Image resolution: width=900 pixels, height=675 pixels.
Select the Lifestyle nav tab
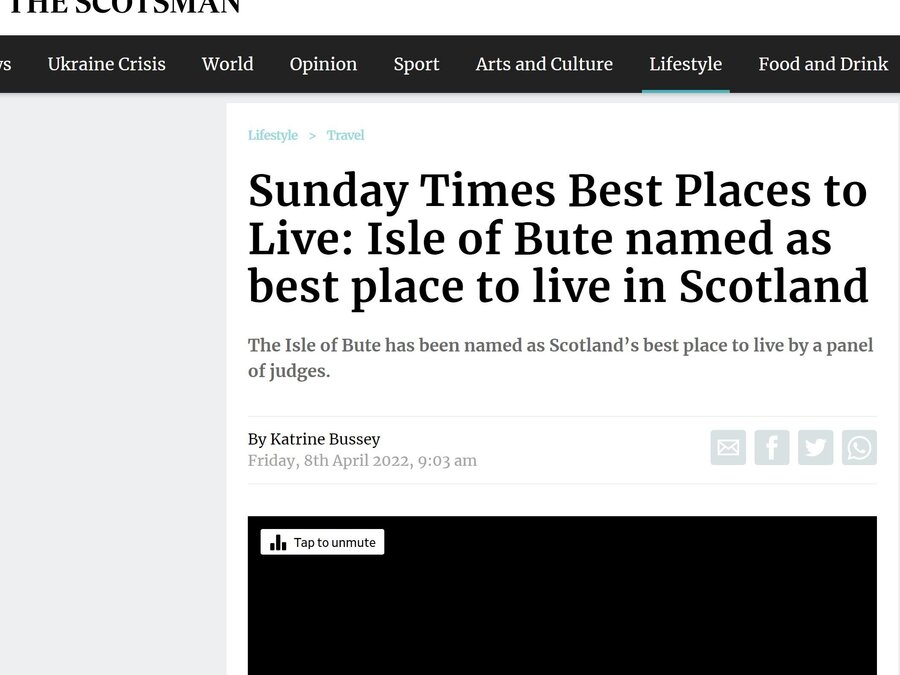(685, 64)
